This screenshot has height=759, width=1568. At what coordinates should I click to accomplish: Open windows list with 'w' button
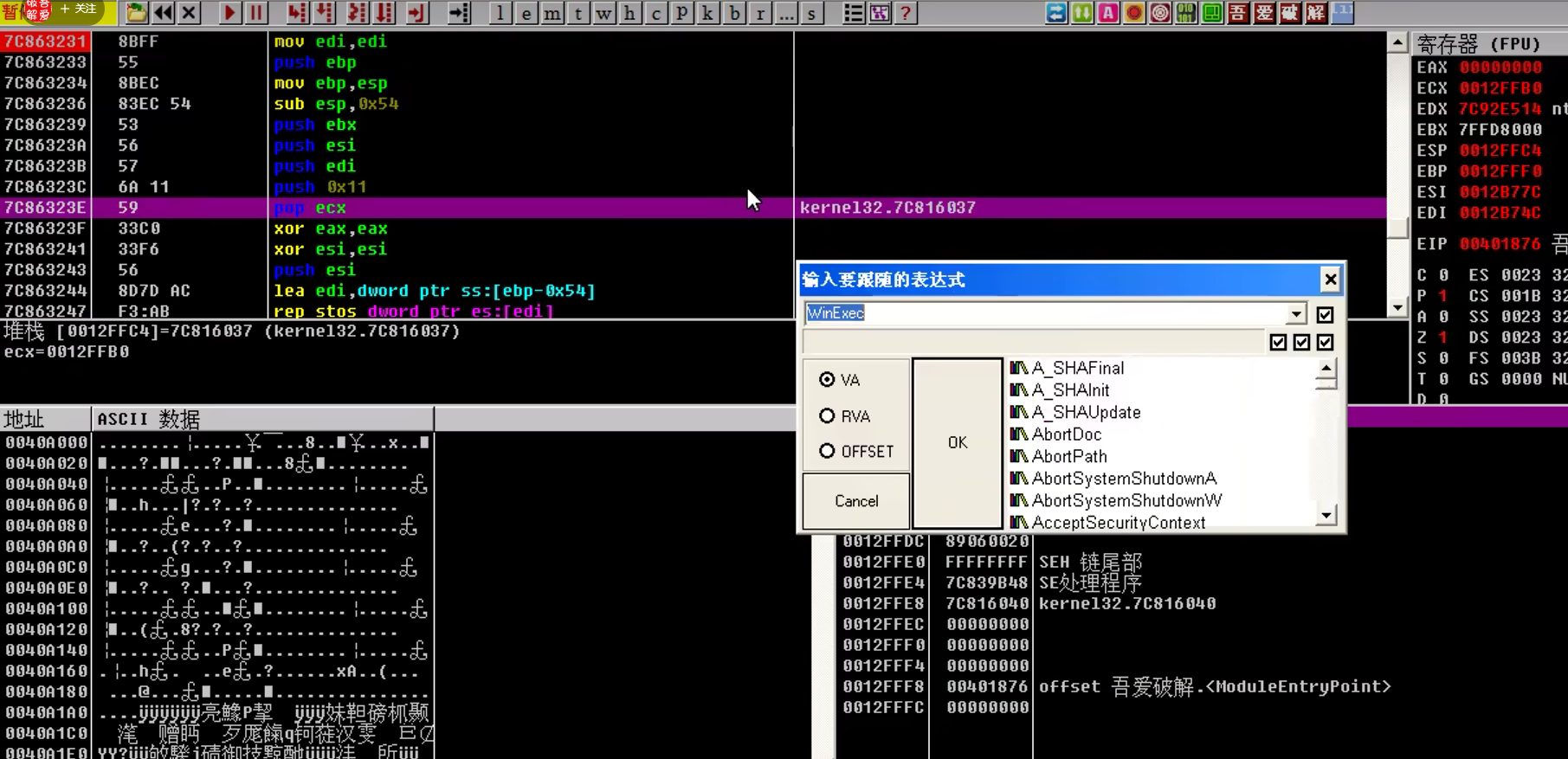click(603, 13)
